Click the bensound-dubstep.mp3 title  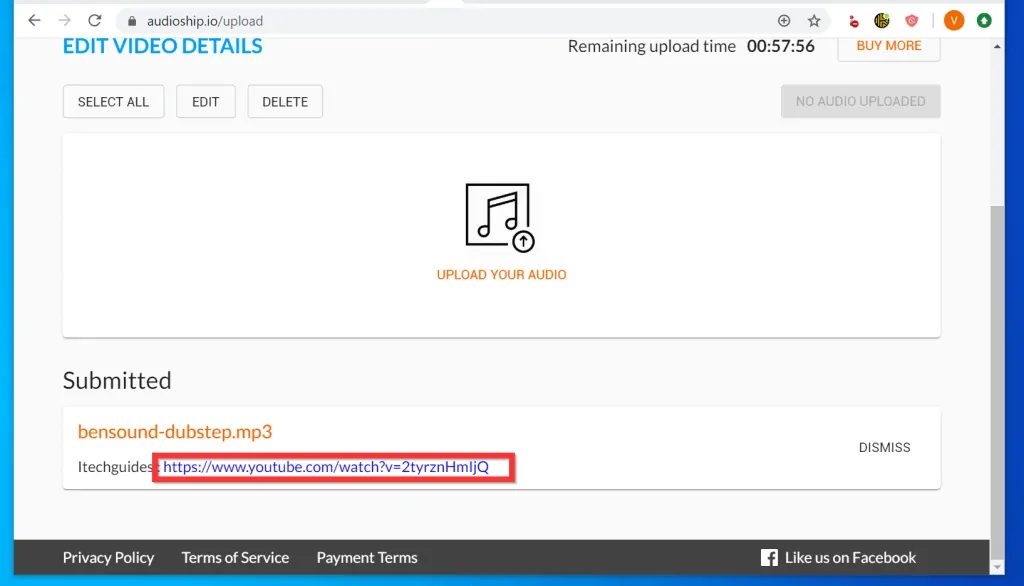[x=175, y=432]
